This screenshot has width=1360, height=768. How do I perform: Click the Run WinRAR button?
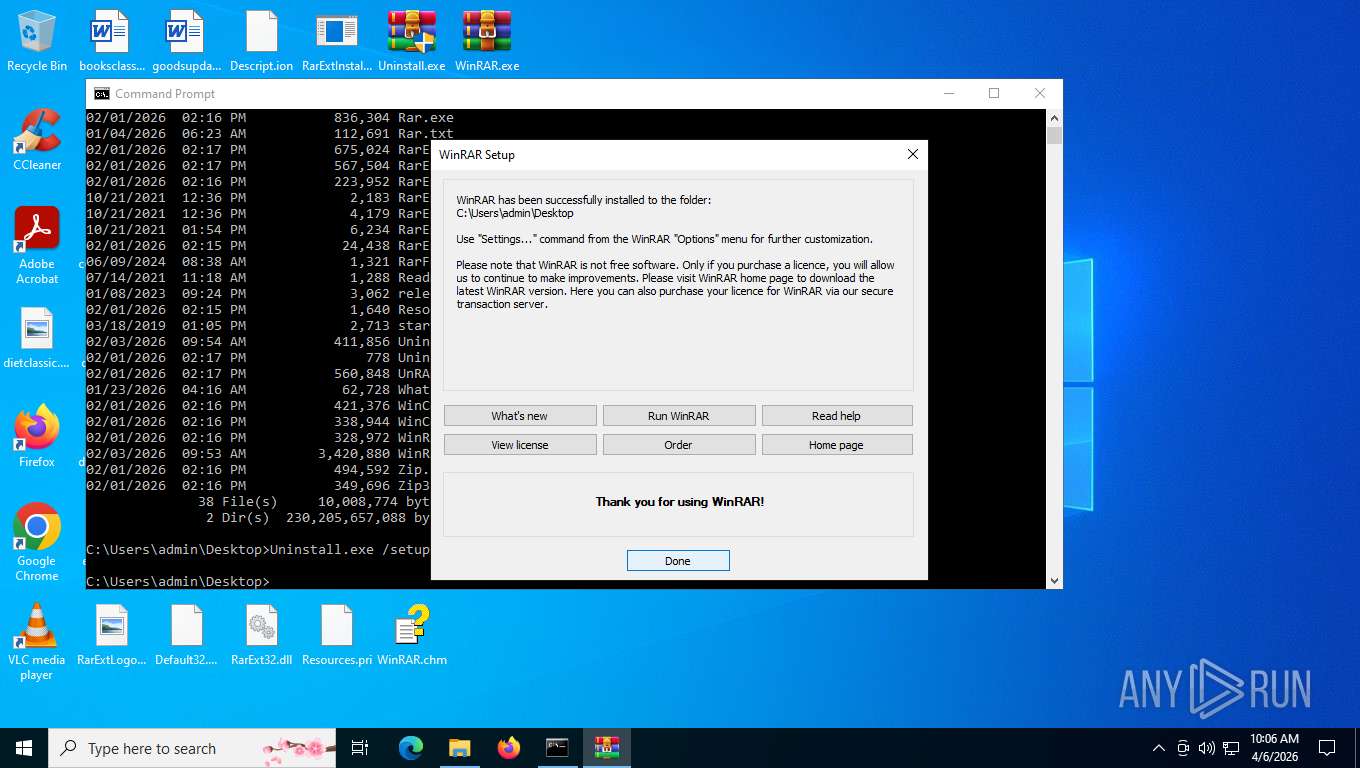pyautogui.click(x=679, y=416)
